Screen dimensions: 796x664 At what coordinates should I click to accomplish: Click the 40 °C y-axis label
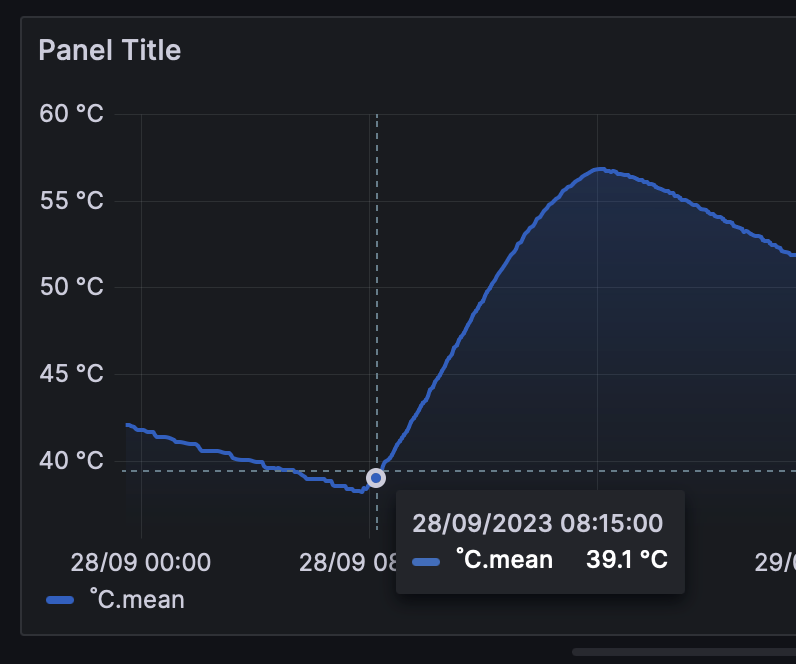(x=72, y=461)
